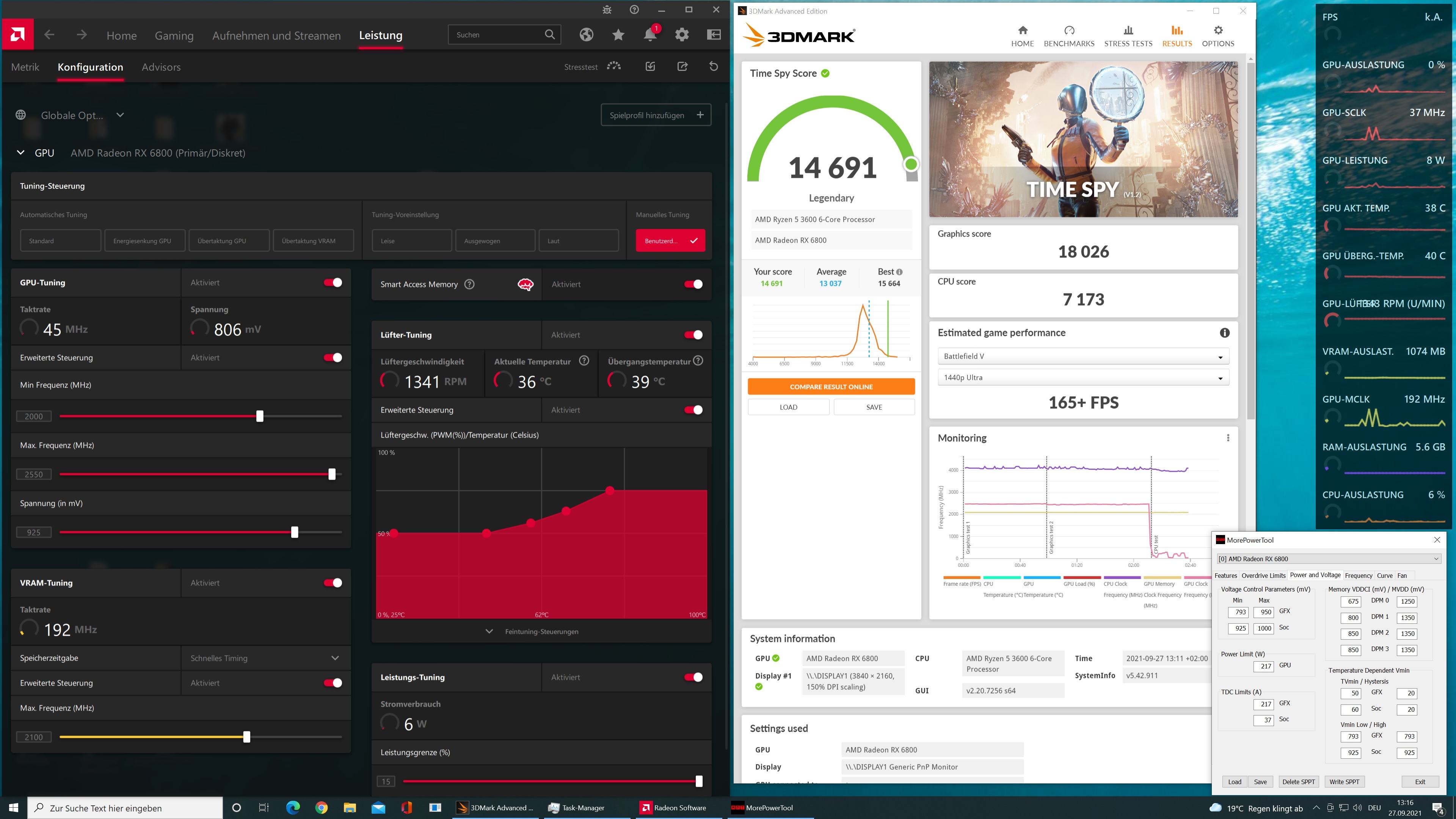Click Max. Frequenz GPU slider handle
Image resolution: width=1456 pixels, height=819 pixels.
[x=332, y=474]
